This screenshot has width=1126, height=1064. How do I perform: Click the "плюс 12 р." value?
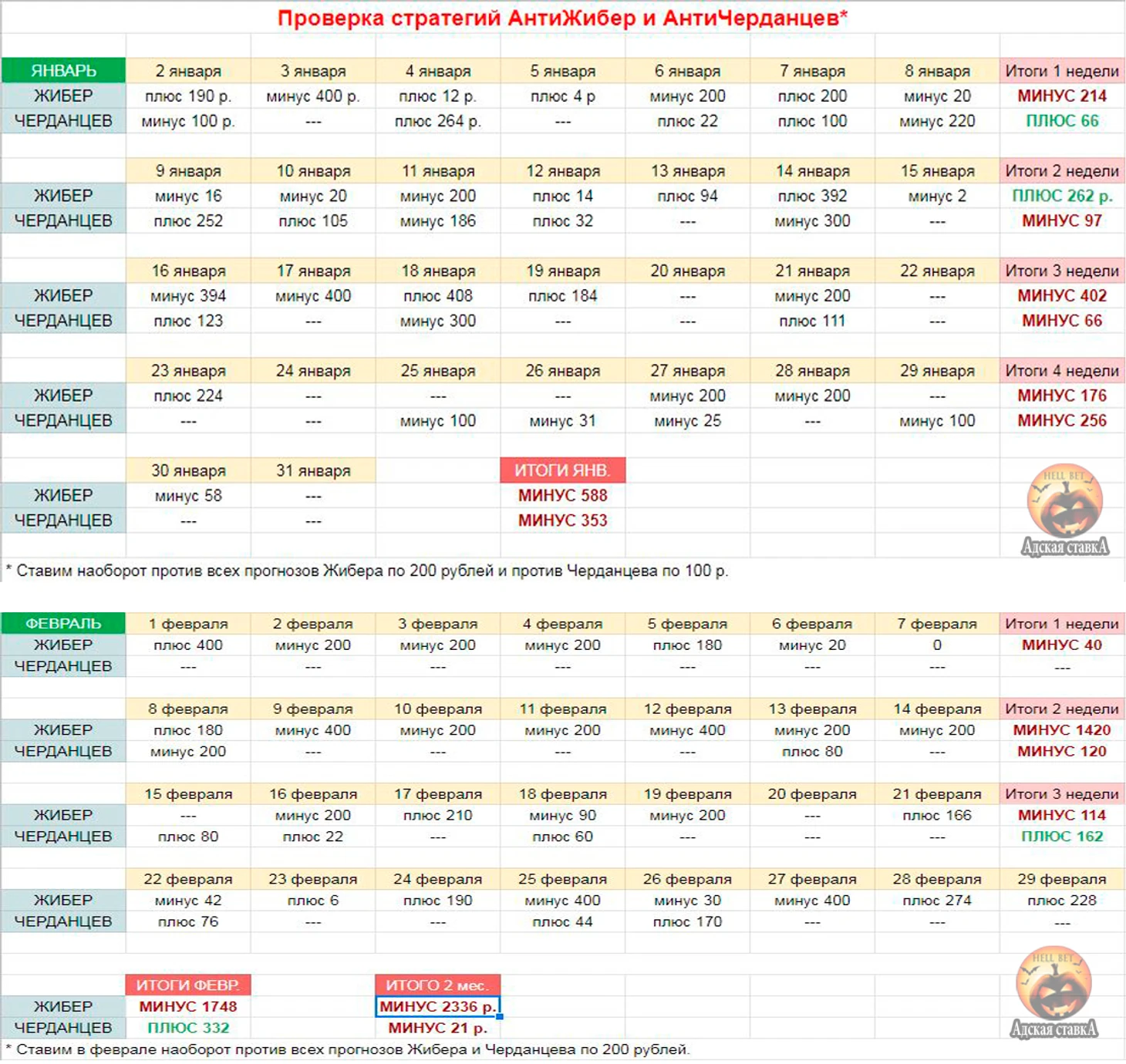pyautogui.click(x=438, y=96)
